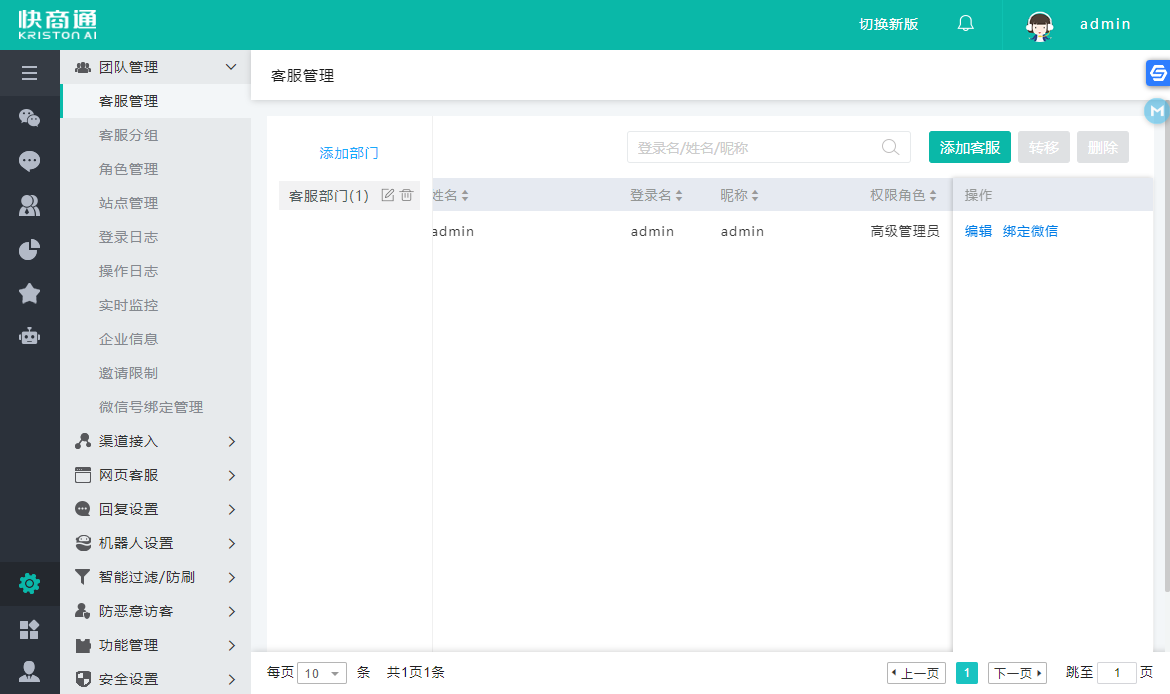This screenshot has width=1170, height=694.
Task: Click the trash icon beside 客服部门
Action: [406, 195]
